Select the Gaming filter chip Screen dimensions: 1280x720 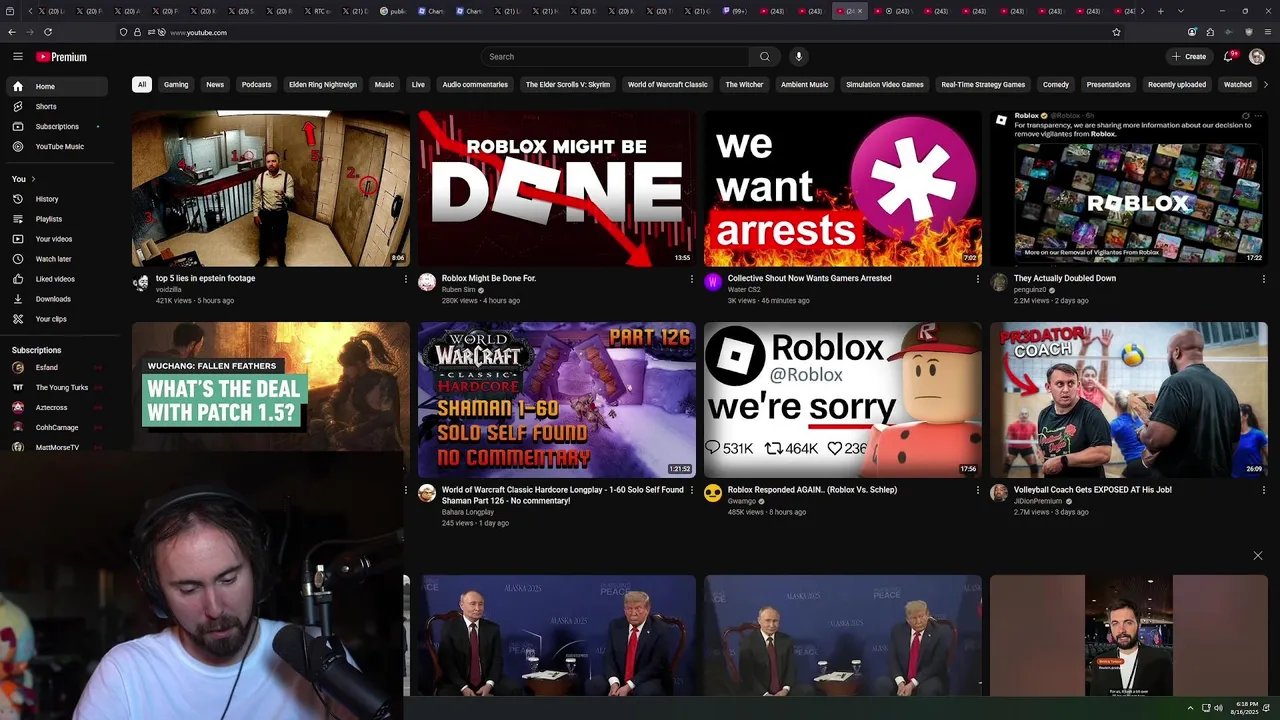(176, 85)
